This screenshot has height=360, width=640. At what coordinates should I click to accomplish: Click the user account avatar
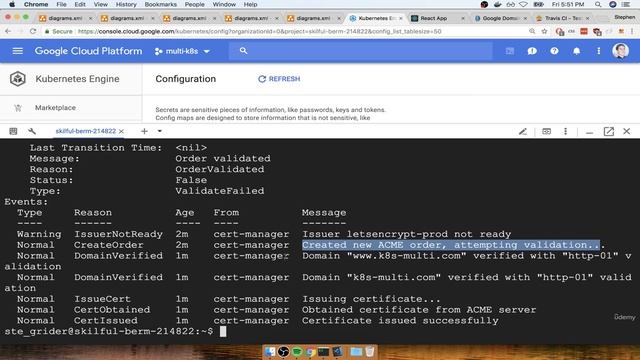[620, 51]
